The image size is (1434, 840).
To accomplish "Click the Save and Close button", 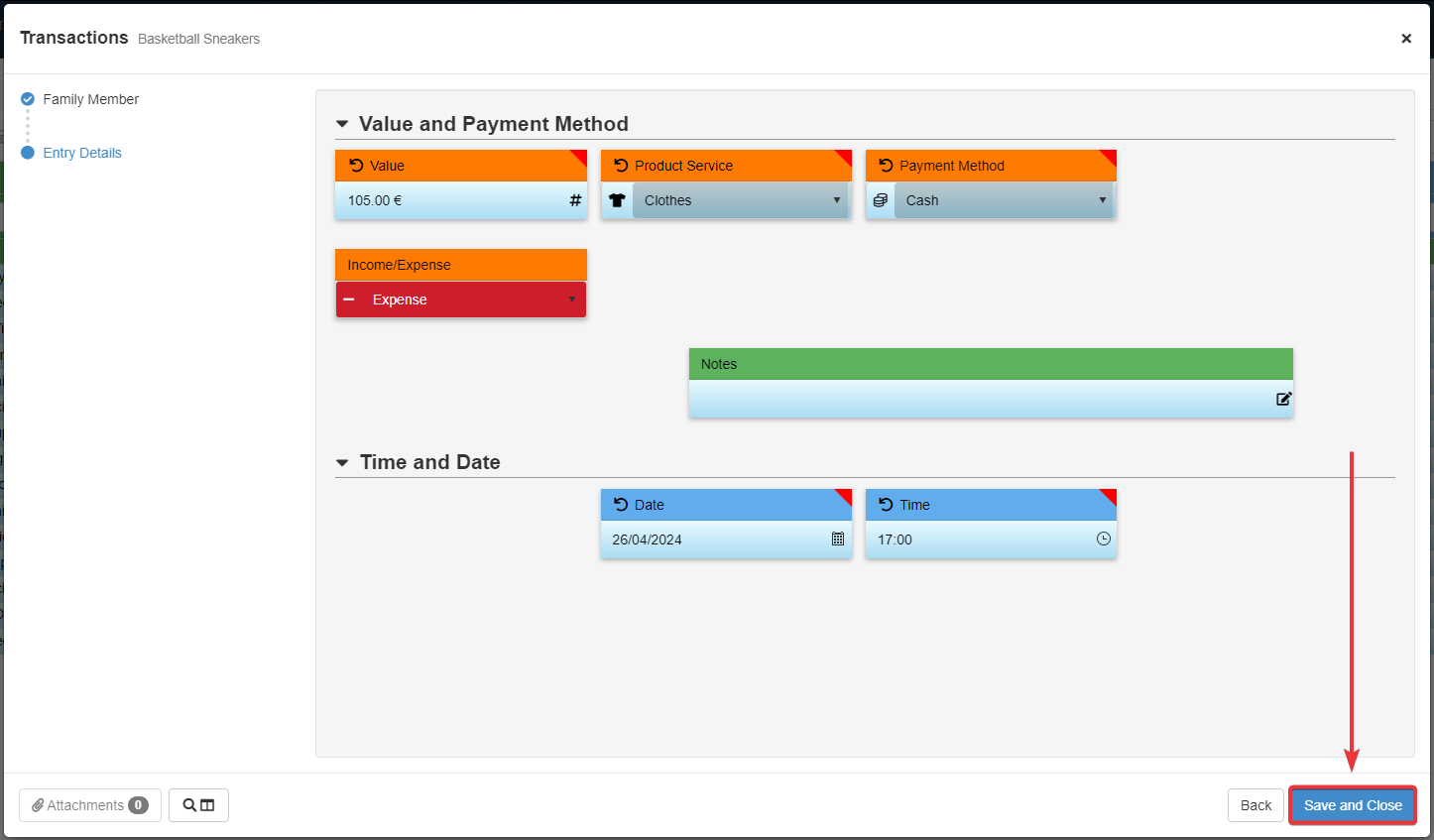I will 1353,805.
